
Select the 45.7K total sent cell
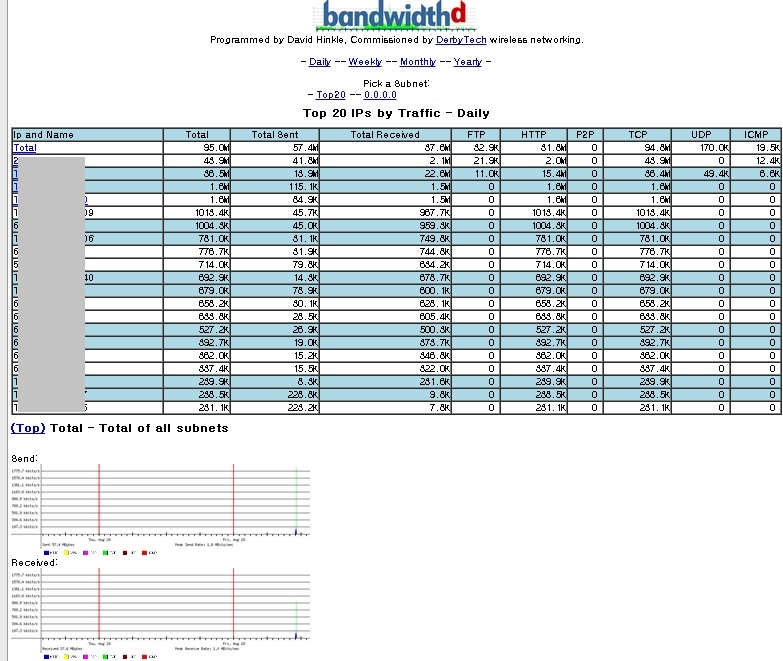(x=275, y=213)
